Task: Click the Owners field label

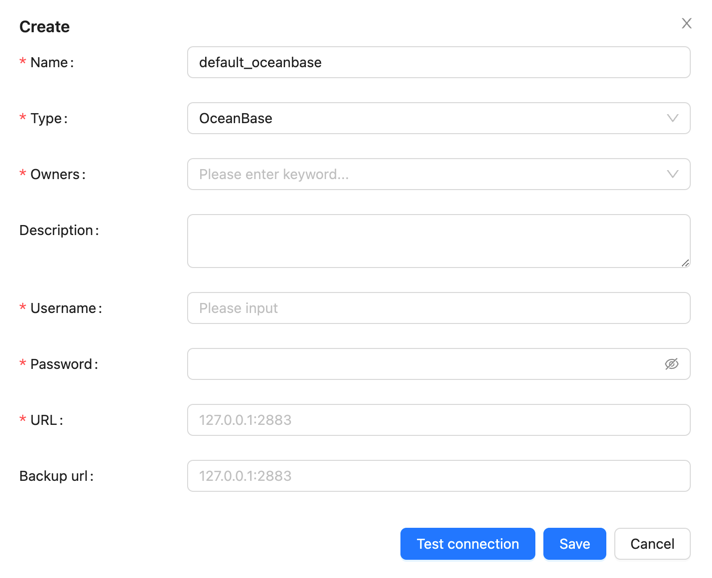Action: click(57, 174)
